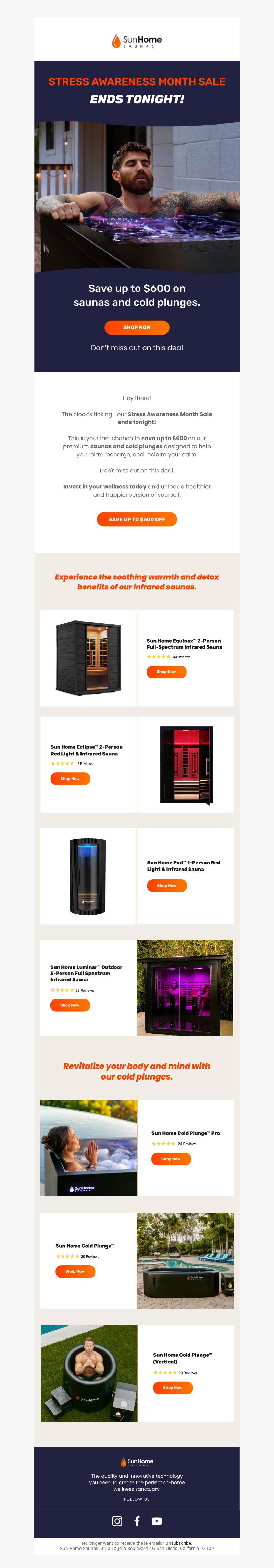Click the Sun Home Saunas header logo
This screenshot has width=274, height=1568.
(137, 41)
